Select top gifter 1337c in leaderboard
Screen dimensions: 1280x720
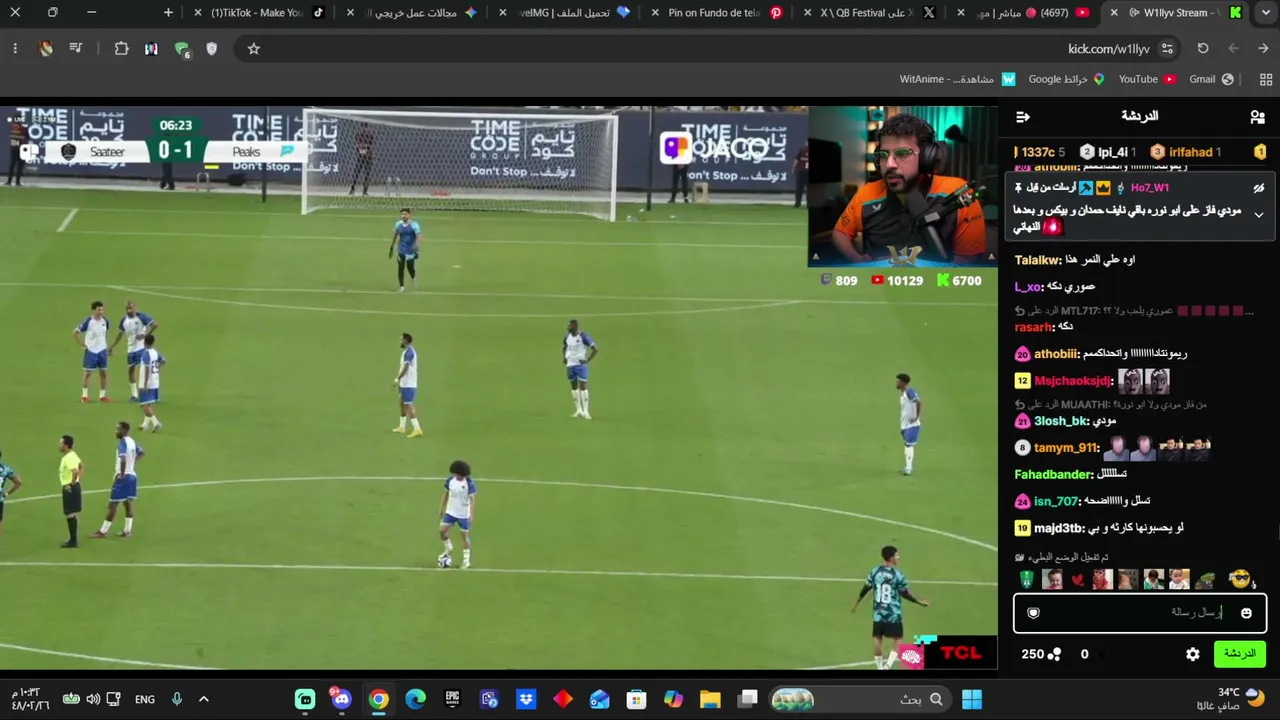(x=1040, y=152)
